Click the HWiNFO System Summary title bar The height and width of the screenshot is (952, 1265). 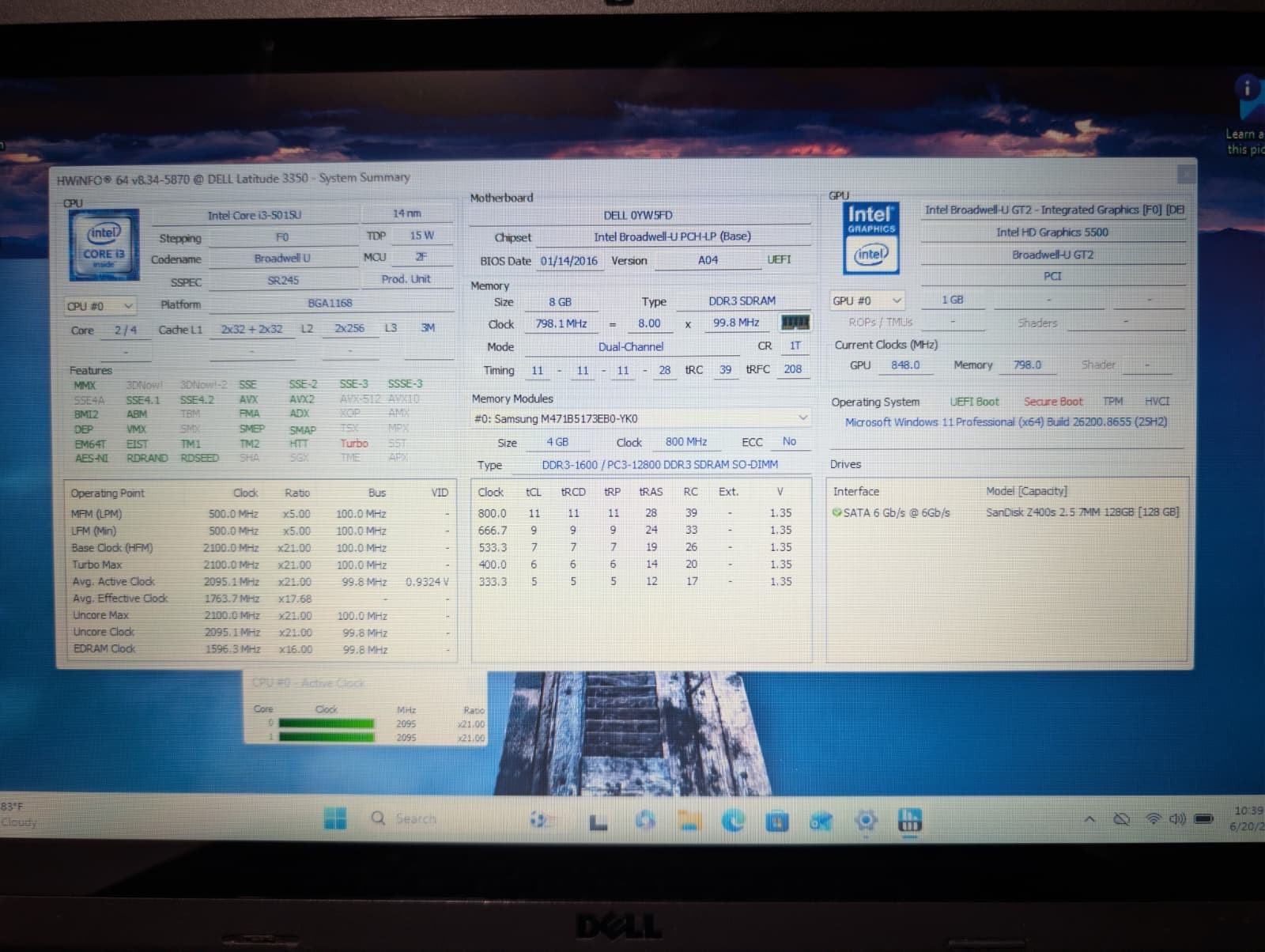click(617, 177)
